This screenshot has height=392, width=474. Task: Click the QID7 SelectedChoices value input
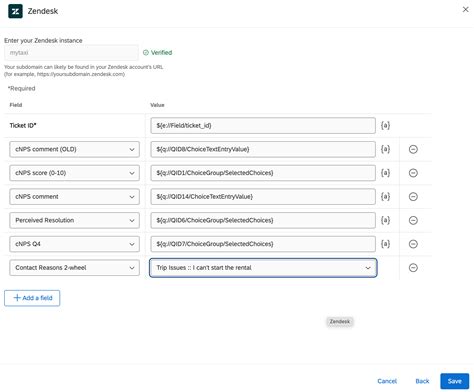[x=263, y=244]
